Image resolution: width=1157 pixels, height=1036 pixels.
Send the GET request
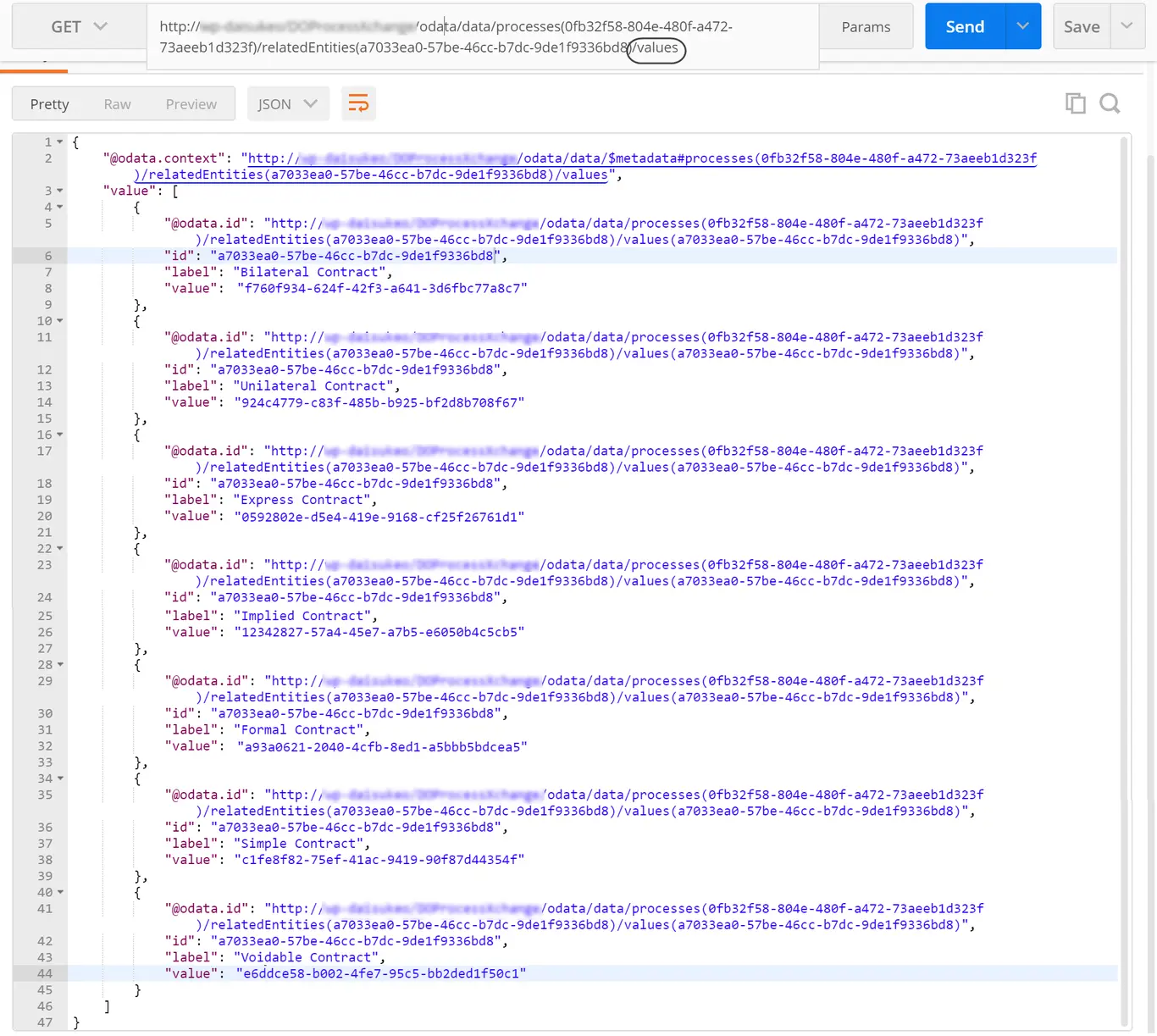coord(965,26)
